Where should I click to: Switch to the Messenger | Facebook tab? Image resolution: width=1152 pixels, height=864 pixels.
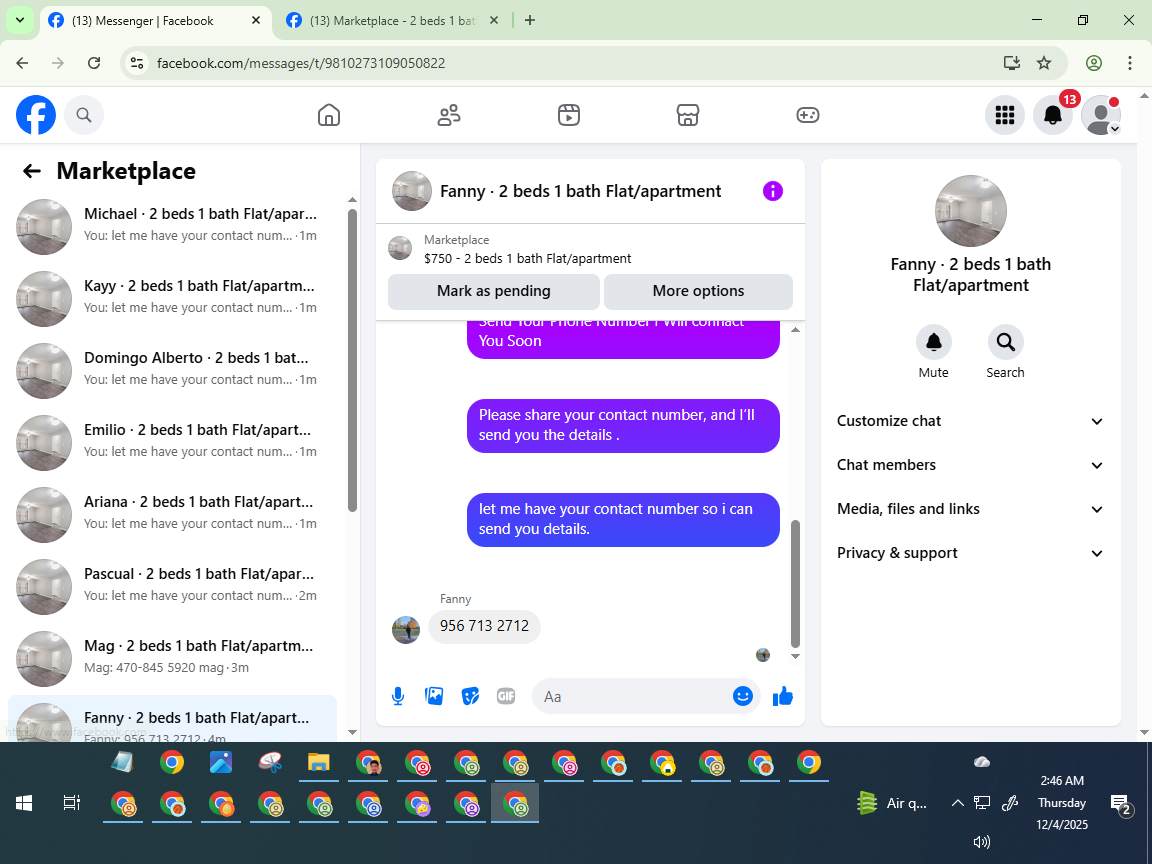point(154,21)
